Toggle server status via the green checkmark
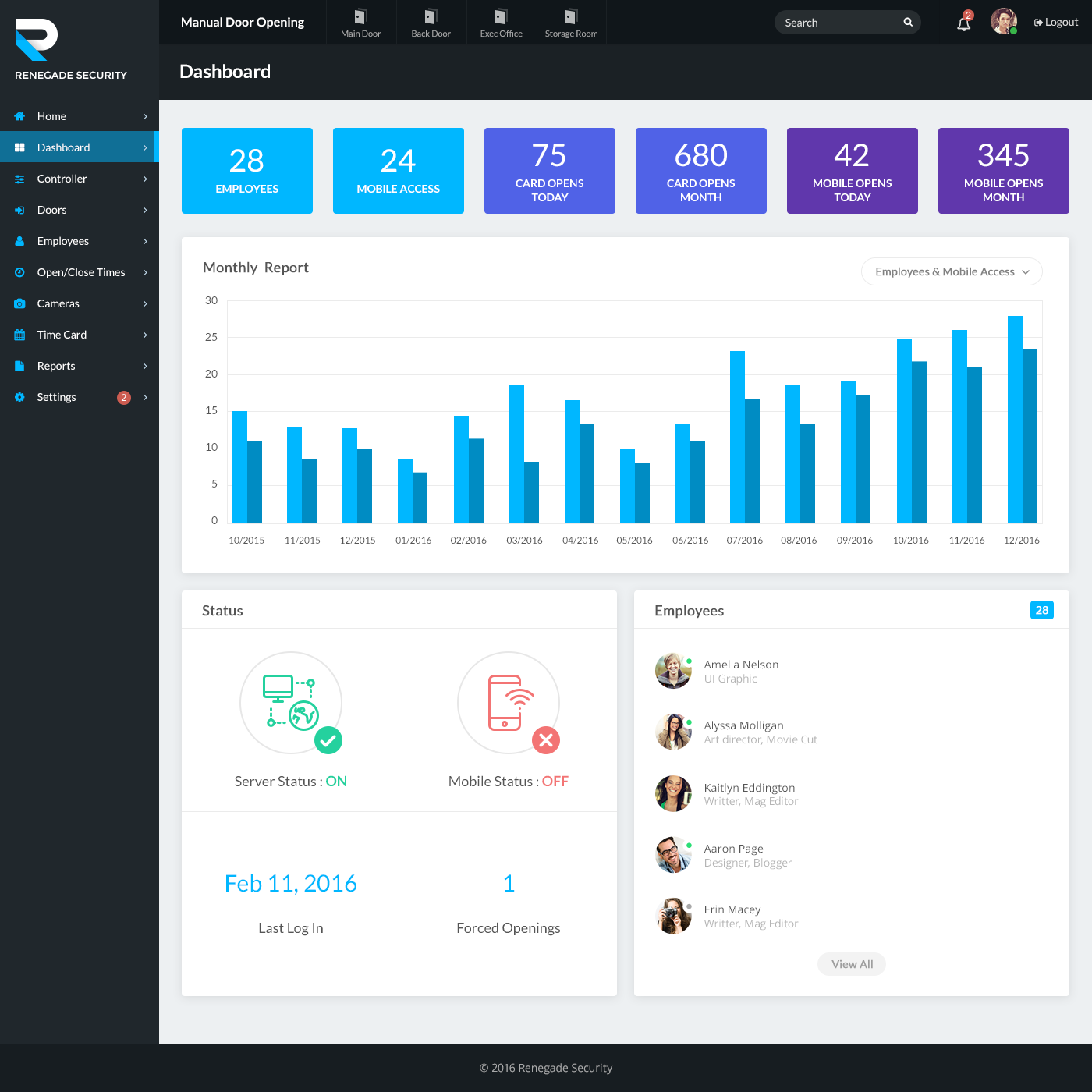This screenshot has height=1092, width=1092. tap(328, 740)
